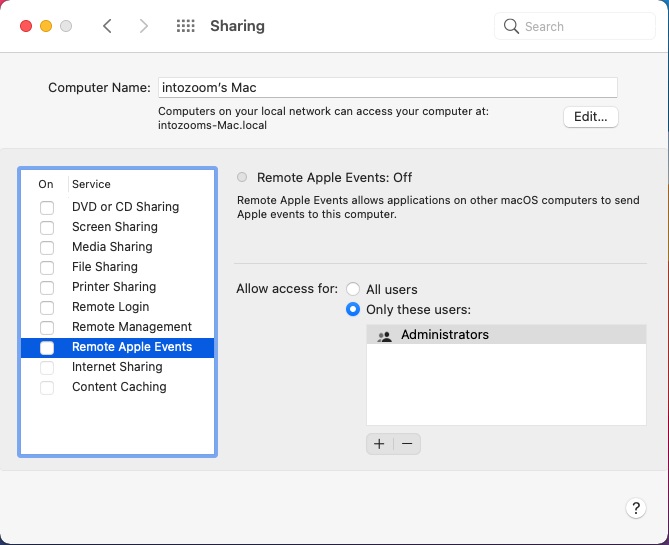669x545 pixels.
Task: Open help with the question mark button
Action: tap(636, 508)
